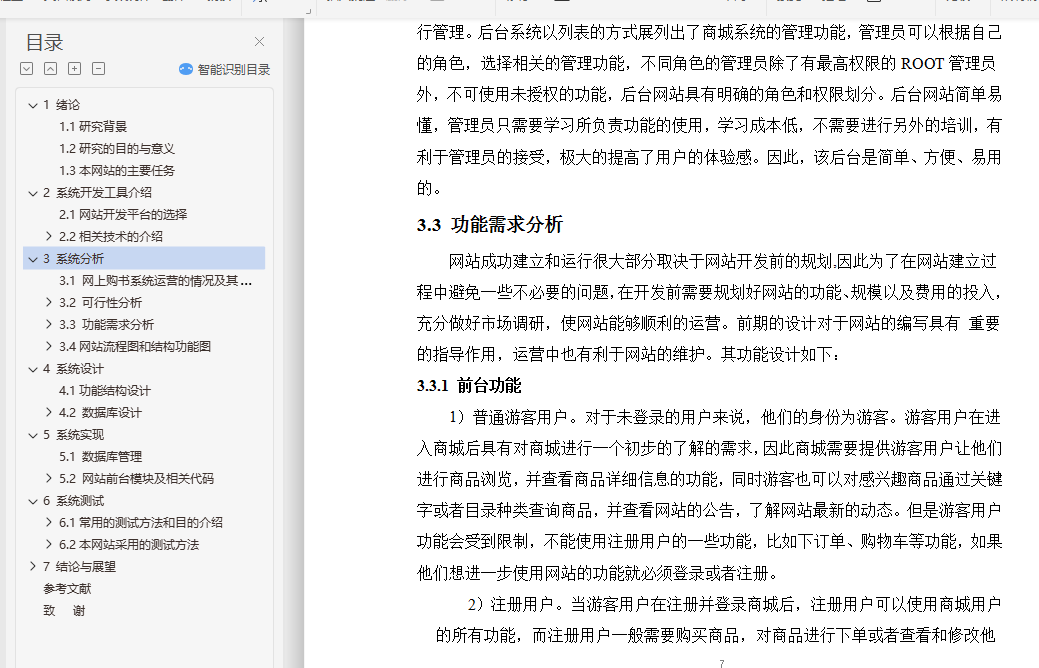The height and width of the screenshot is (668, 1039).
Task: Expand 3.3 功能需求分析 in outline
Action: pyautogui.click(x=48, y=324)
